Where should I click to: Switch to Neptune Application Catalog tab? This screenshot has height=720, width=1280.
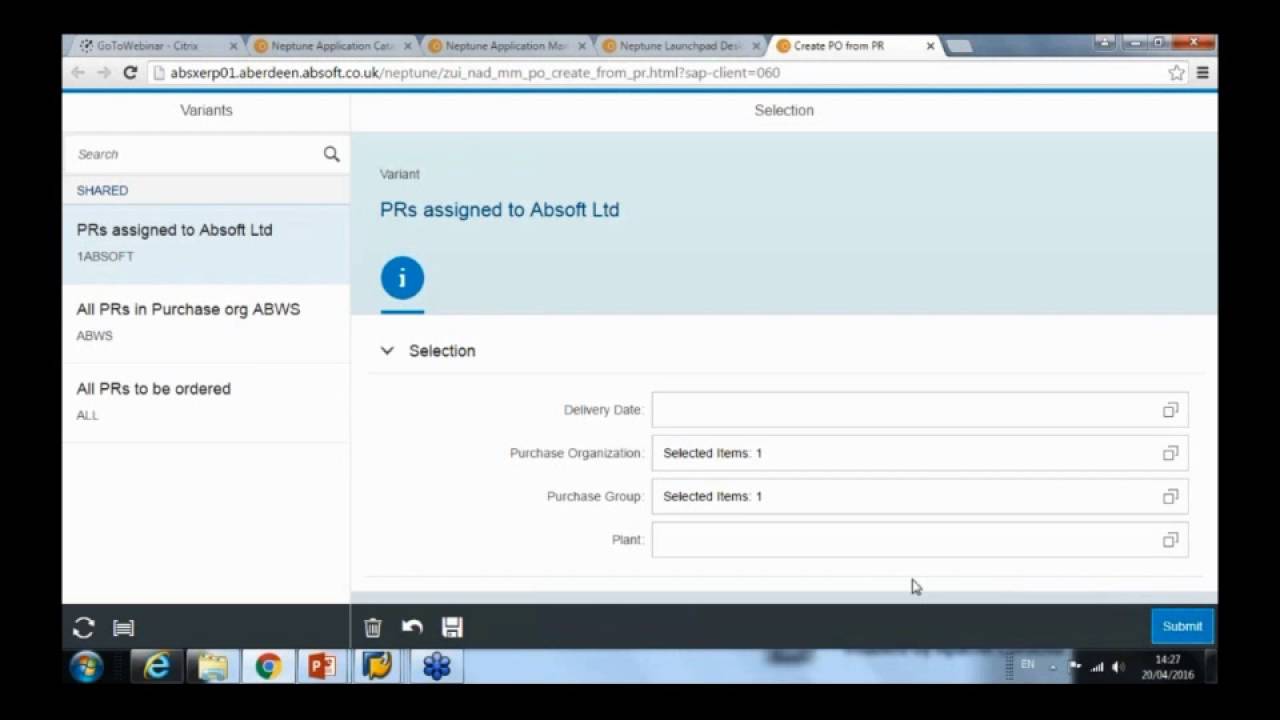333,46
